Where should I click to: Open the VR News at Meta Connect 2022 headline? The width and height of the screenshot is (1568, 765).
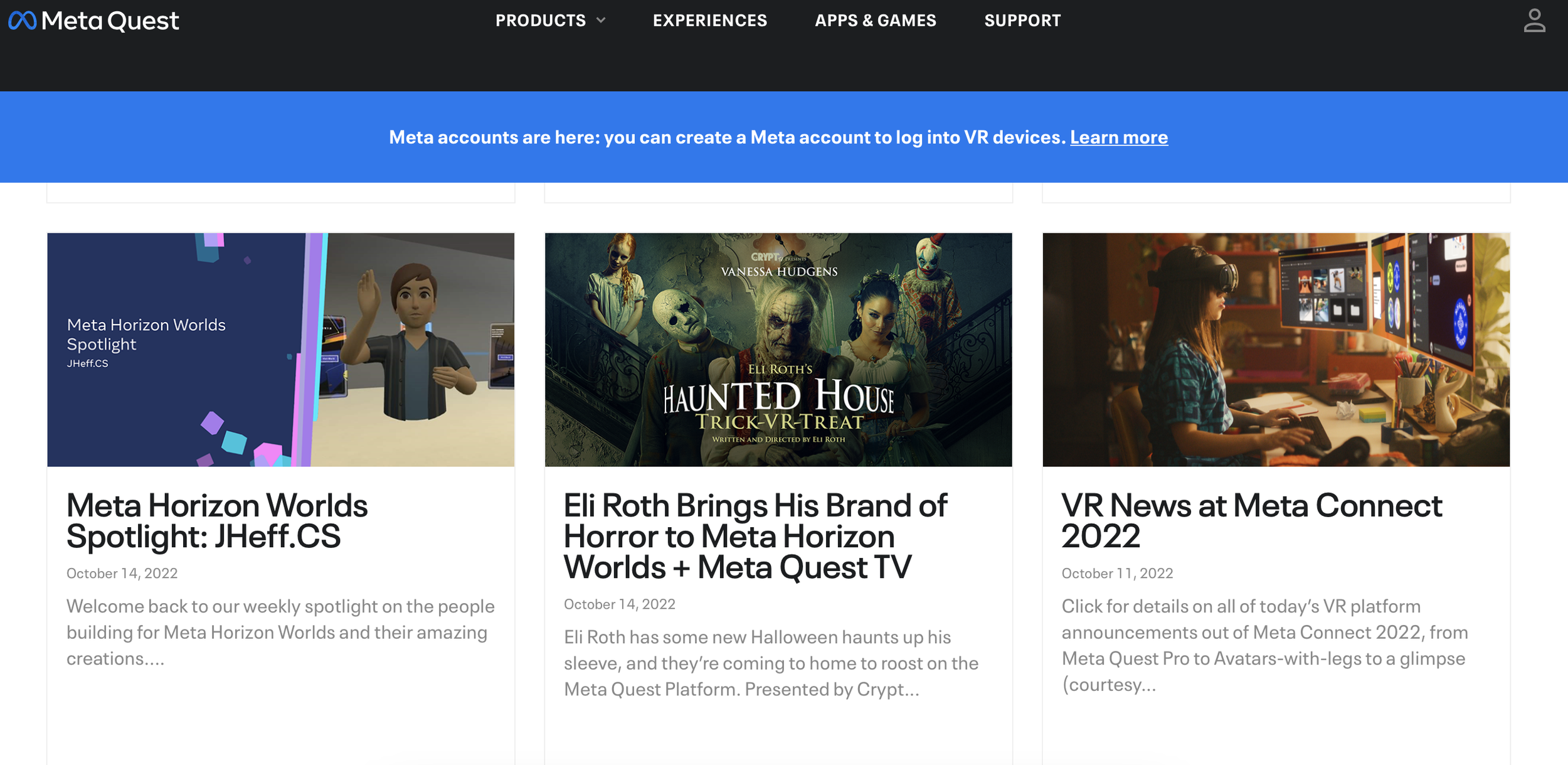(x=1251, y=521)
